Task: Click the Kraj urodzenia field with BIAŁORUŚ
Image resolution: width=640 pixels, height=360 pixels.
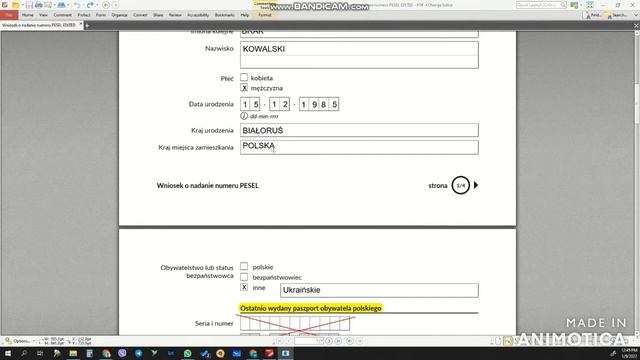Action: click(359, 130)
